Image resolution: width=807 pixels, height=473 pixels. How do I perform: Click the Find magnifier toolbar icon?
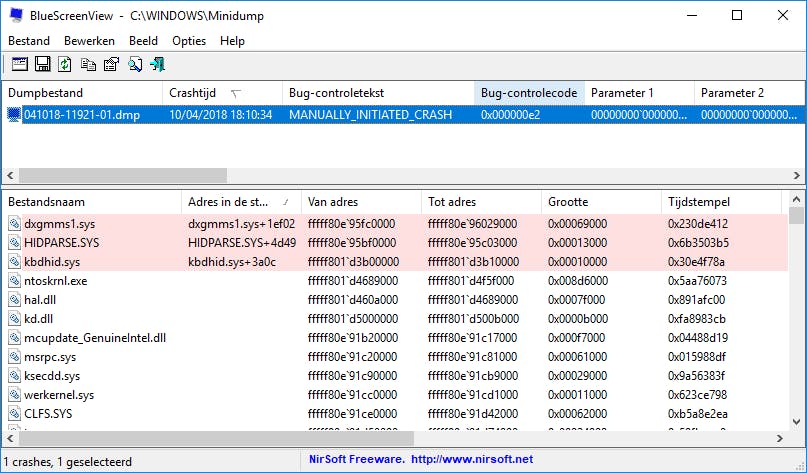coord(134,64)
